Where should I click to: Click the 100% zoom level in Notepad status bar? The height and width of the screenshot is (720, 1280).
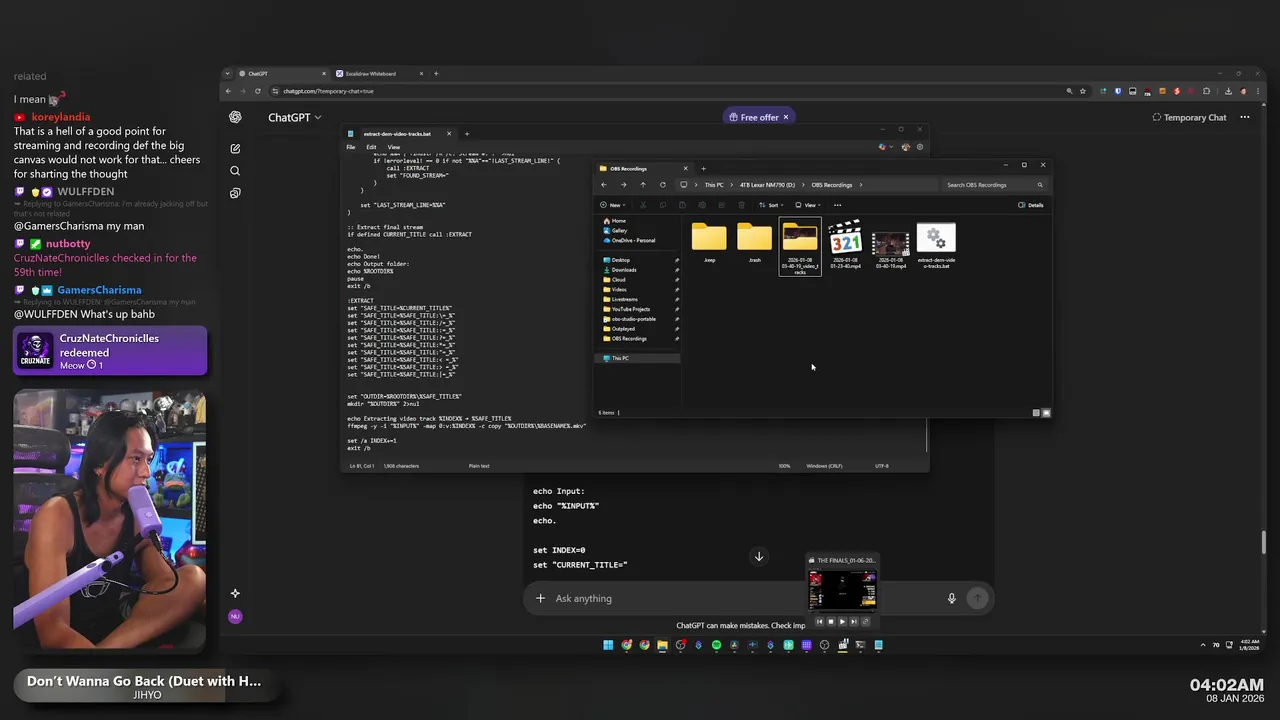click(785, 466)
